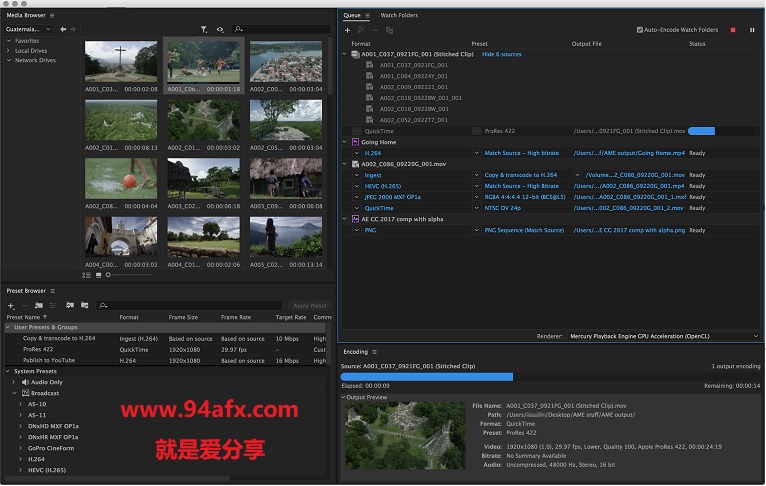Screen dimensions: 766x486
Task: Select the Going Home Premiere project icon
Action: [356, 142]
